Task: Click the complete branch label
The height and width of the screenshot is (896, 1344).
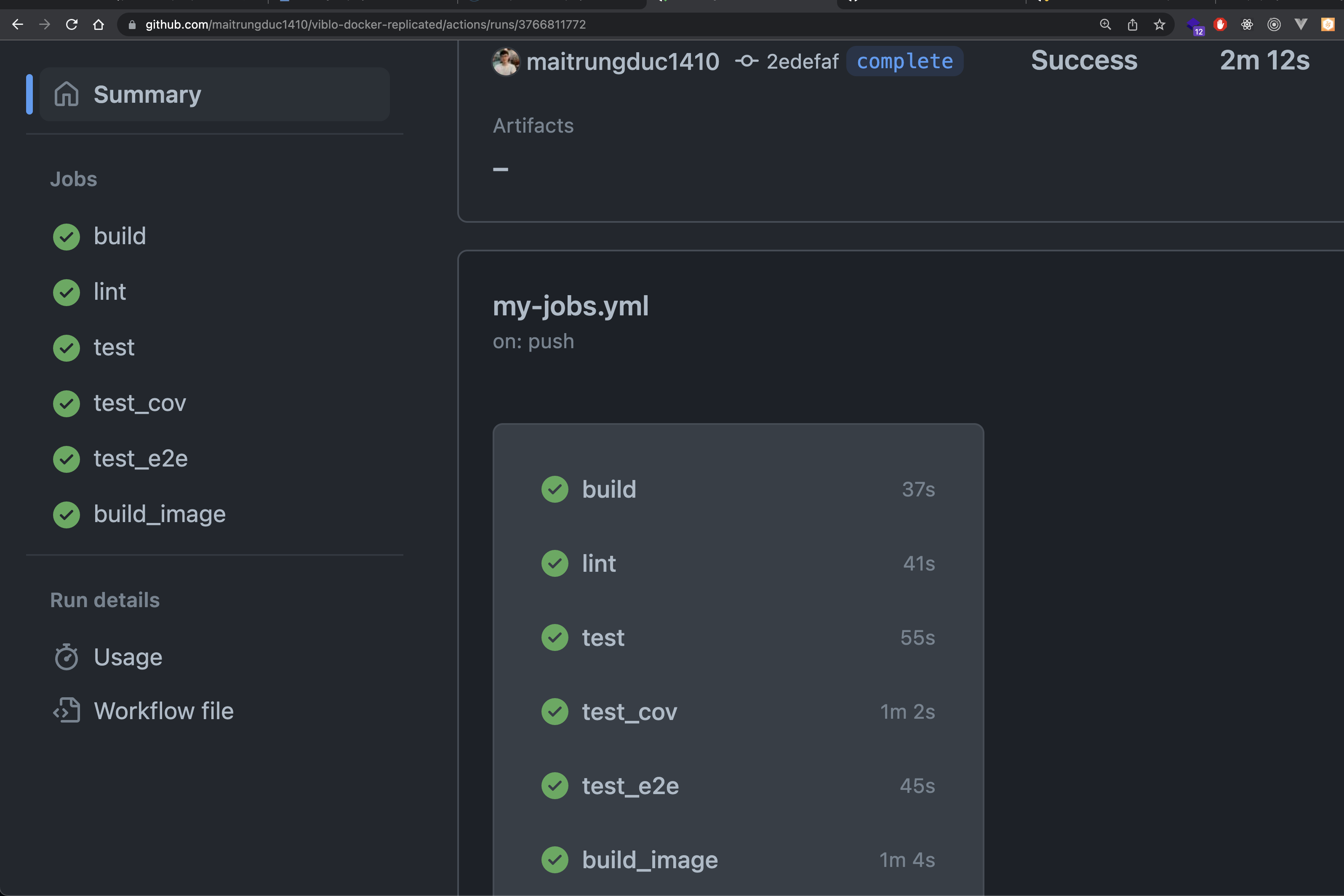Action: click(904, 61)
